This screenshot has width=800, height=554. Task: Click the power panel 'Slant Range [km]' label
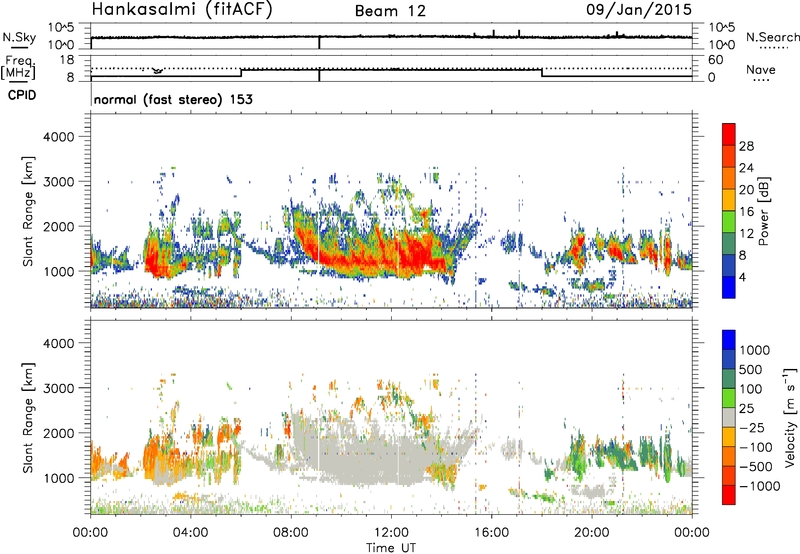[x=29, y=211]
